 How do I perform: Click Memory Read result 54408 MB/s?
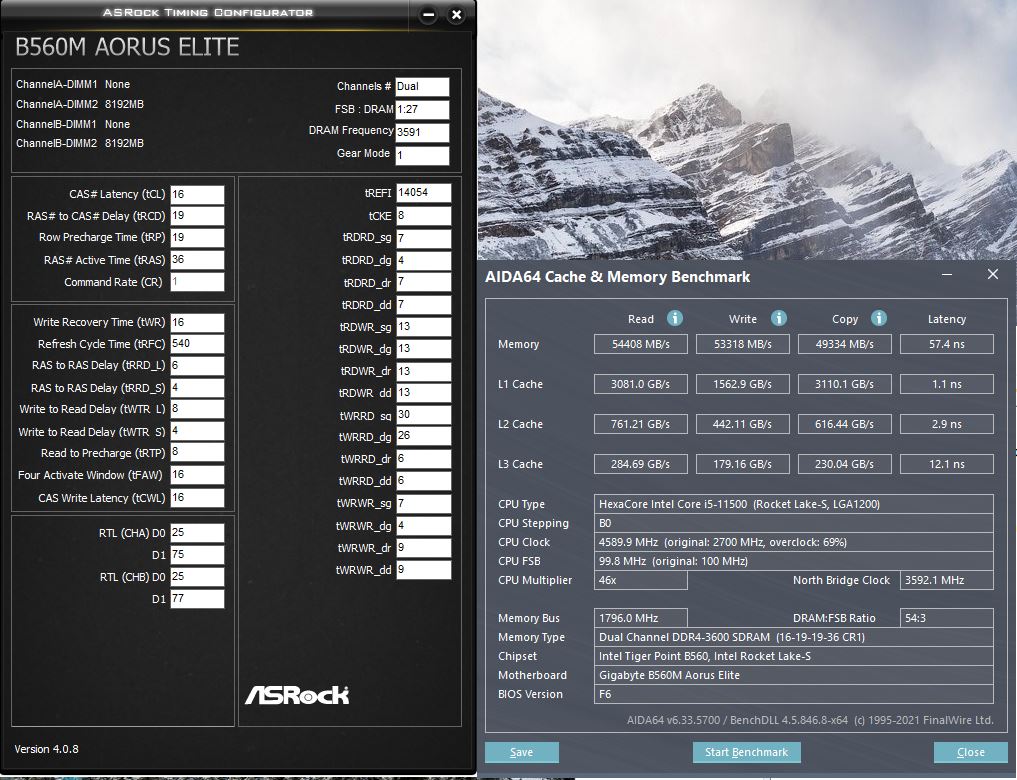(x=641, y=344)
